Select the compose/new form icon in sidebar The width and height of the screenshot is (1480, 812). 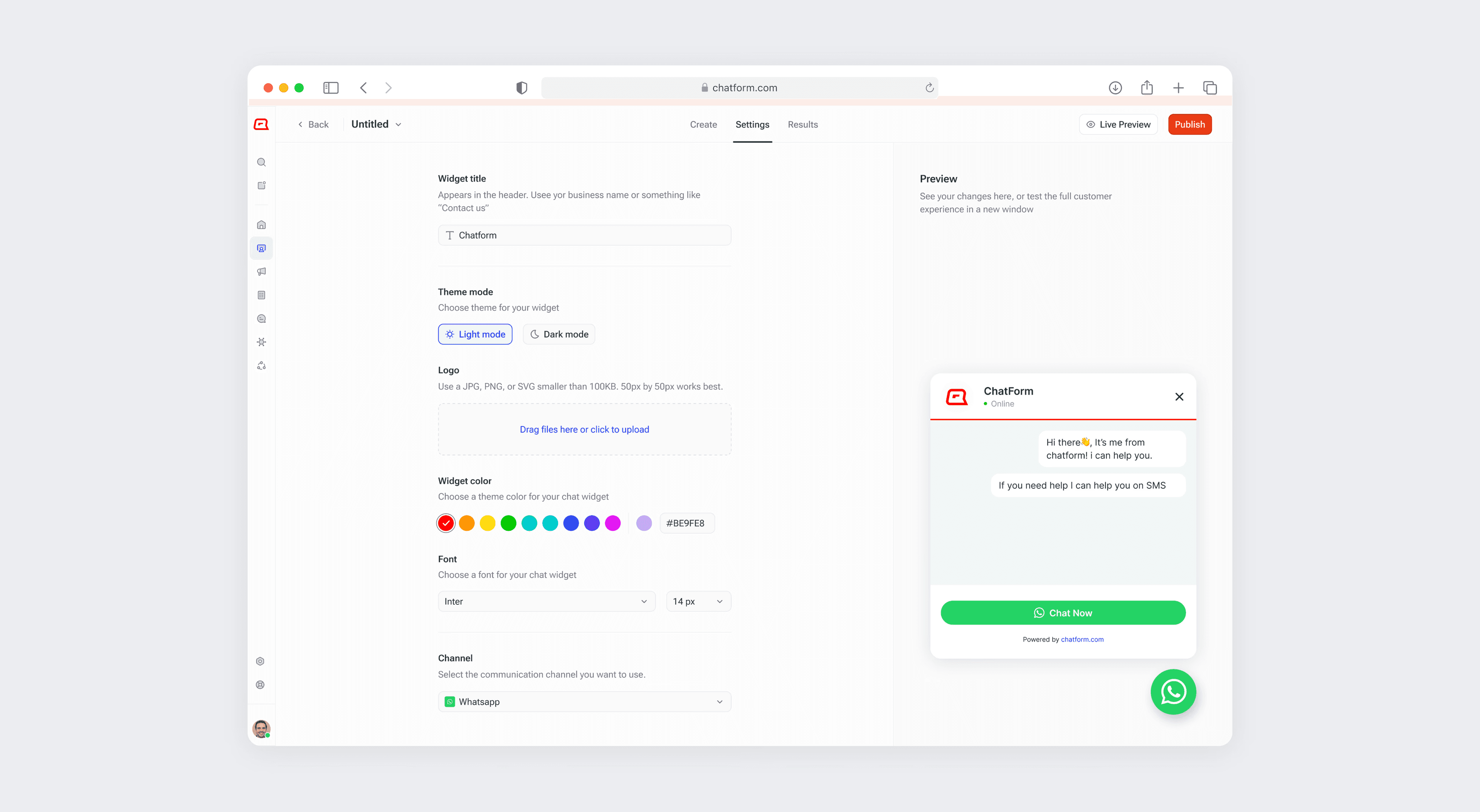tap(261, 185)
